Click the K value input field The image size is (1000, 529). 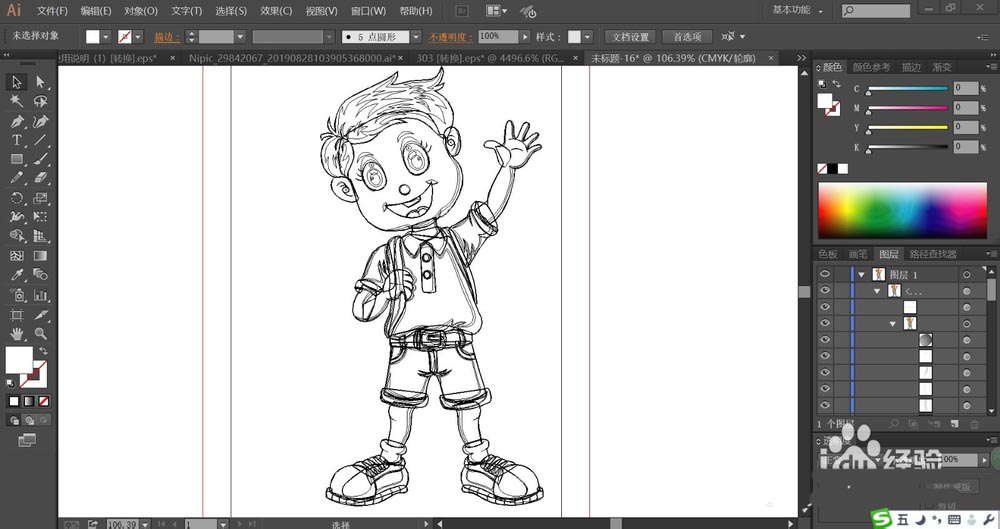coord(966,147)
